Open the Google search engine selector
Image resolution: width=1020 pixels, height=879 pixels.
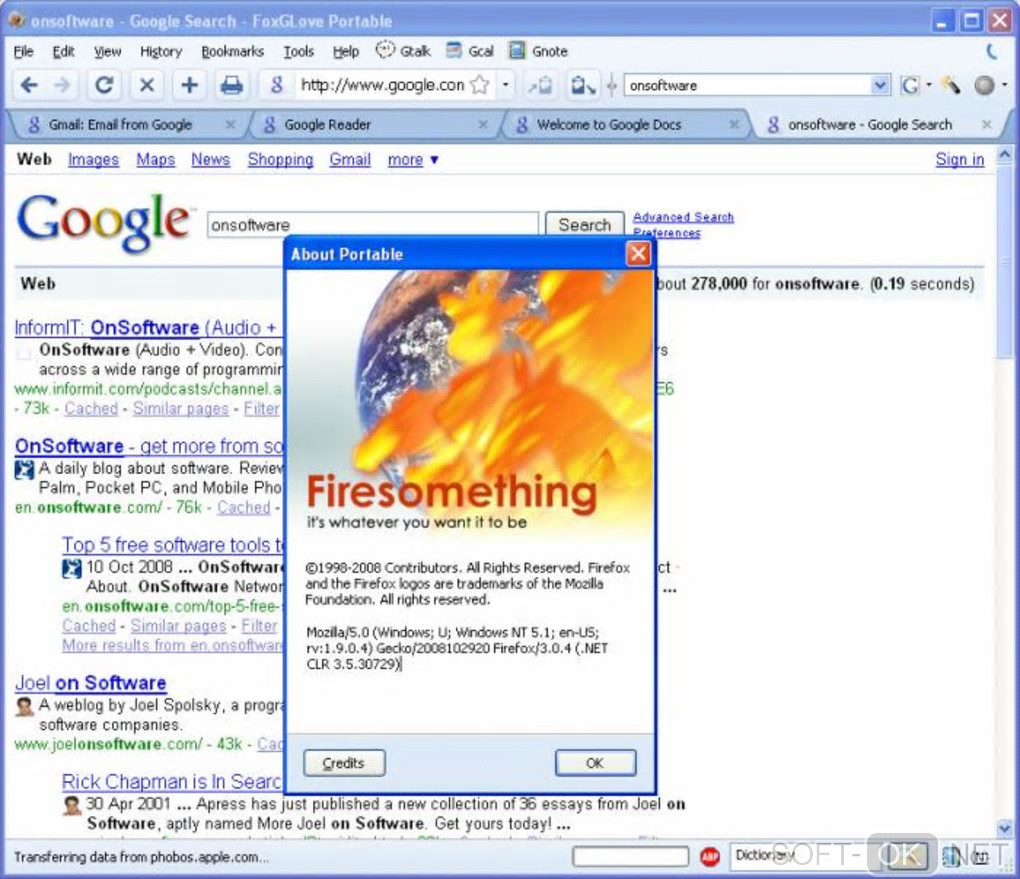point(915,85)
